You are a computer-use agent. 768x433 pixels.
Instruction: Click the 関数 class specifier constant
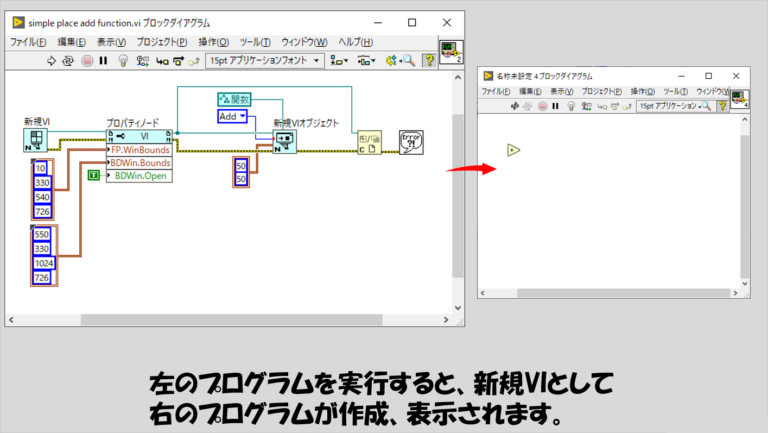pyautogui.click(x=234, y=99)
